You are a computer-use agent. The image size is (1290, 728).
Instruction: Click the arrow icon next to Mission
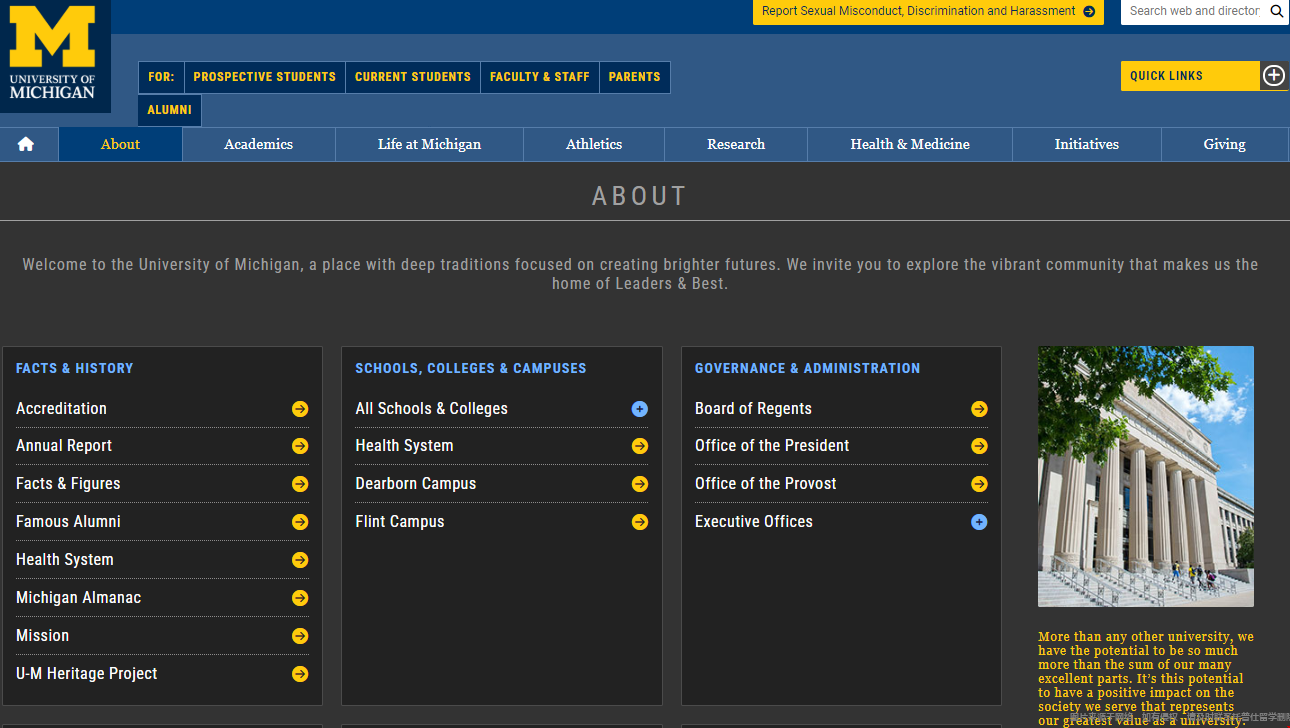tap(300, 636)
